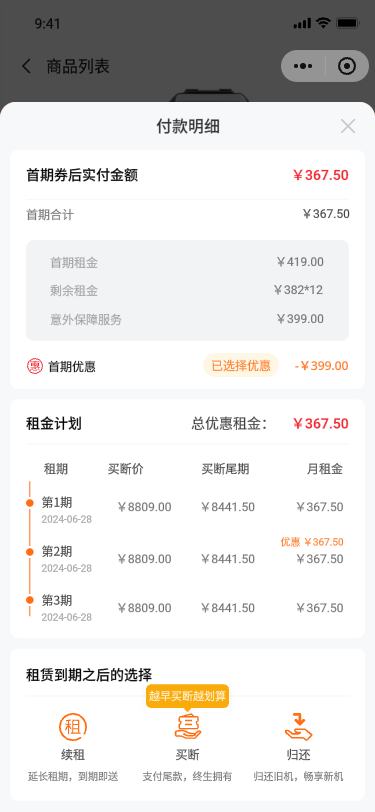Tap the -¥399.00 discount amount

321,366
